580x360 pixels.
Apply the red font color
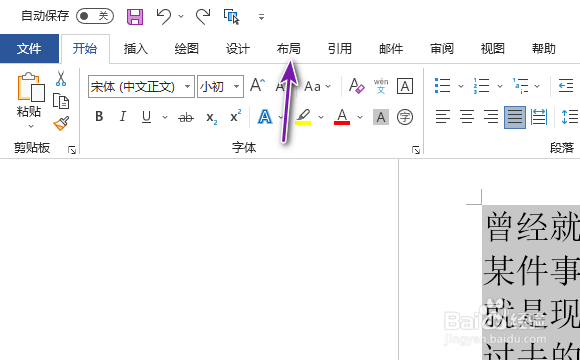342,117
